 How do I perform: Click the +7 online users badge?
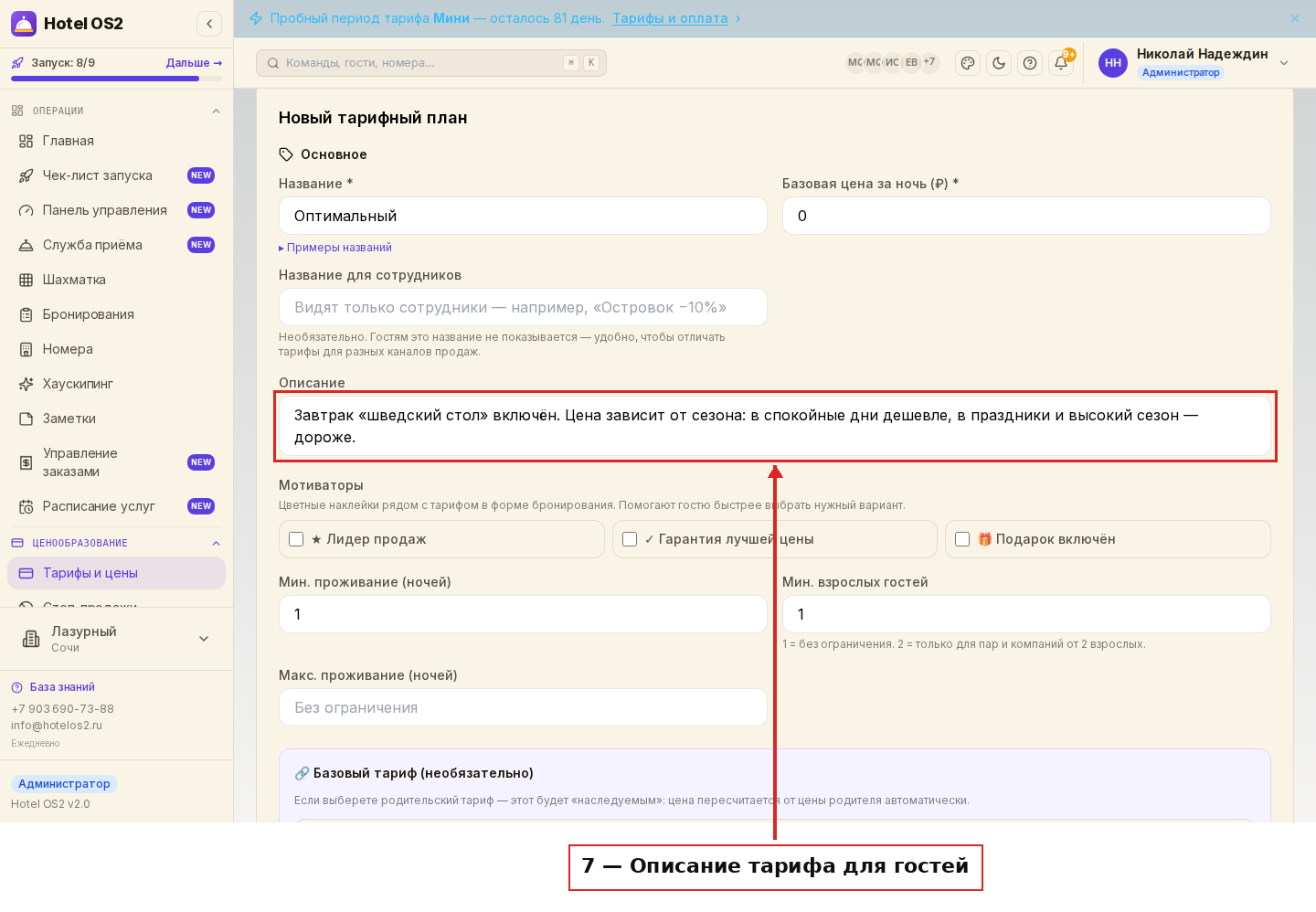tap(929, 62)
